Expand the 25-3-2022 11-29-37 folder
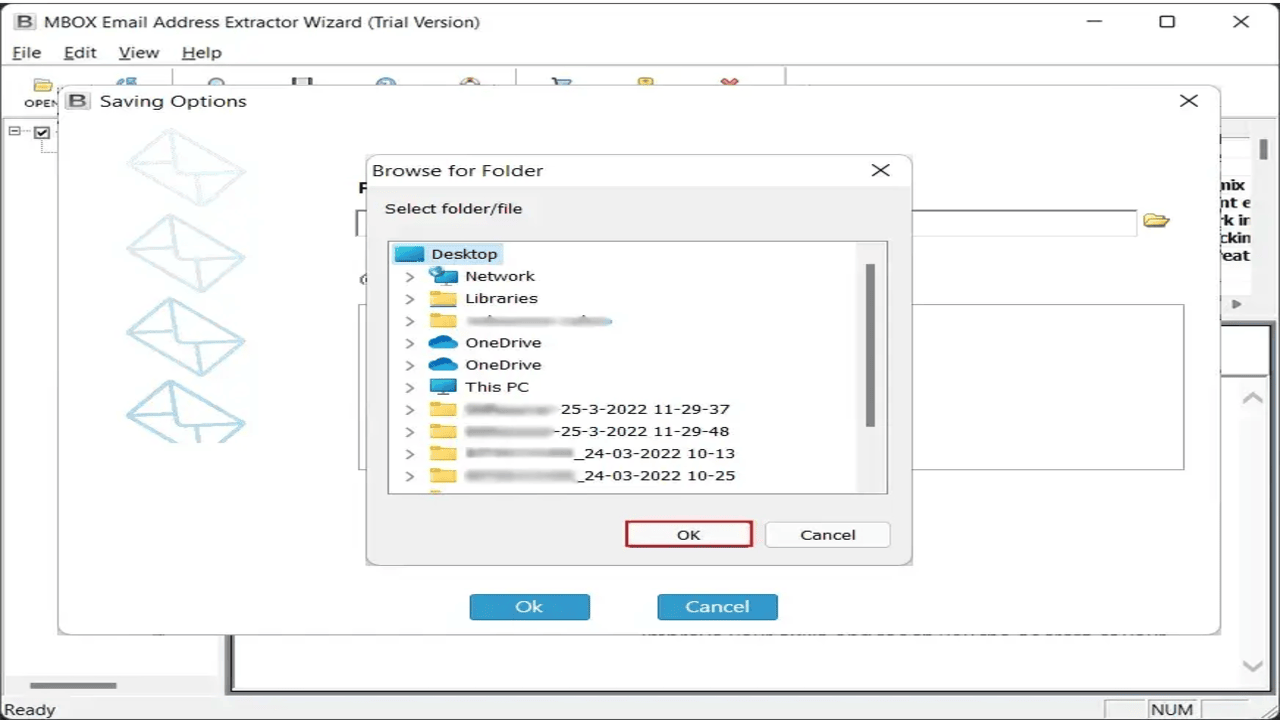This screenshot has width=1280, height=720. [410, 409]
